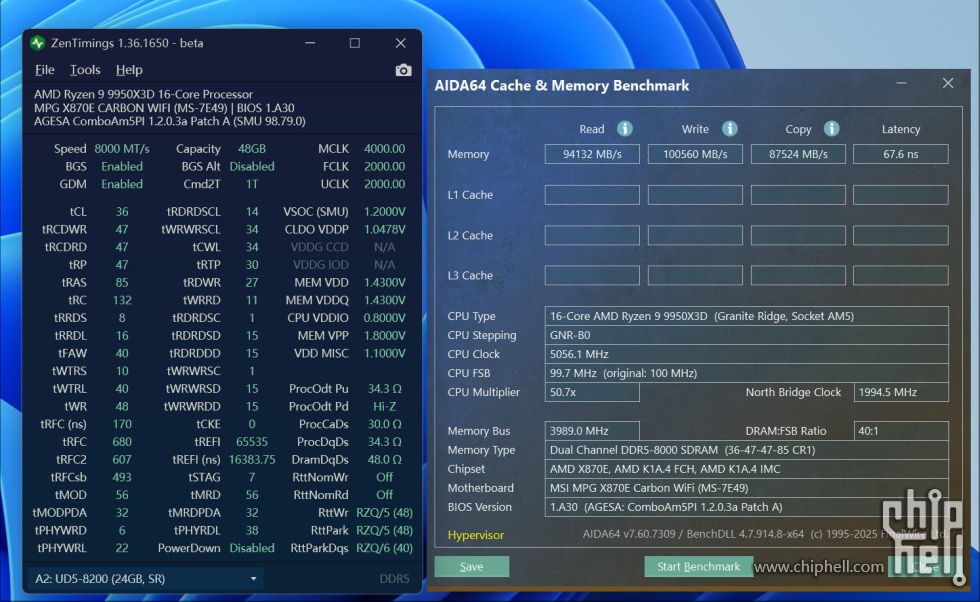Click the tPHYRDL value 38
980x602 pixels.
point(252,531)
